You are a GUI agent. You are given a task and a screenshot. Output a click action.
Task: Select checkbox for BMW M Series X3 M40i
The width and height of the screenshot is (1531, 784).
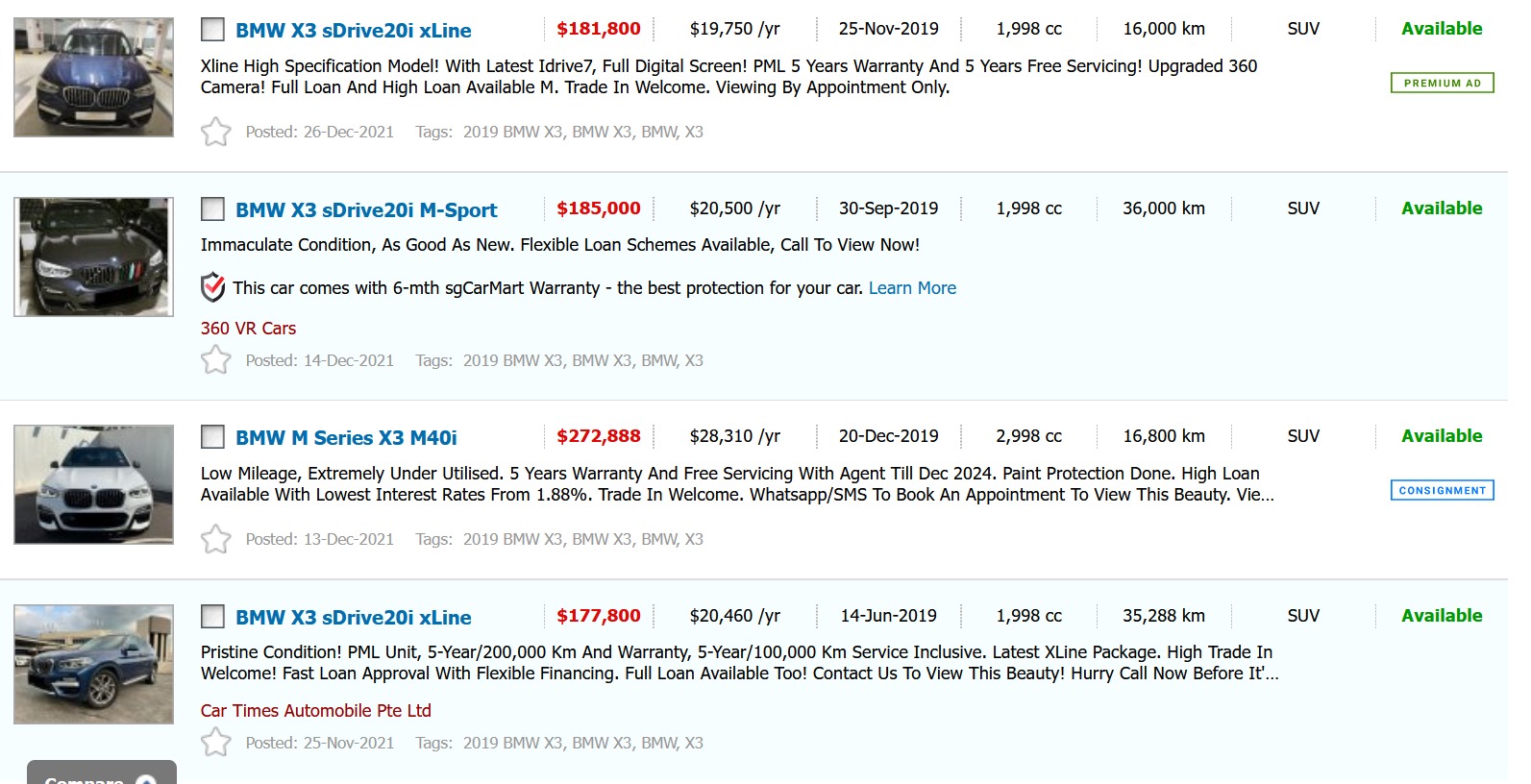(212, 437)
